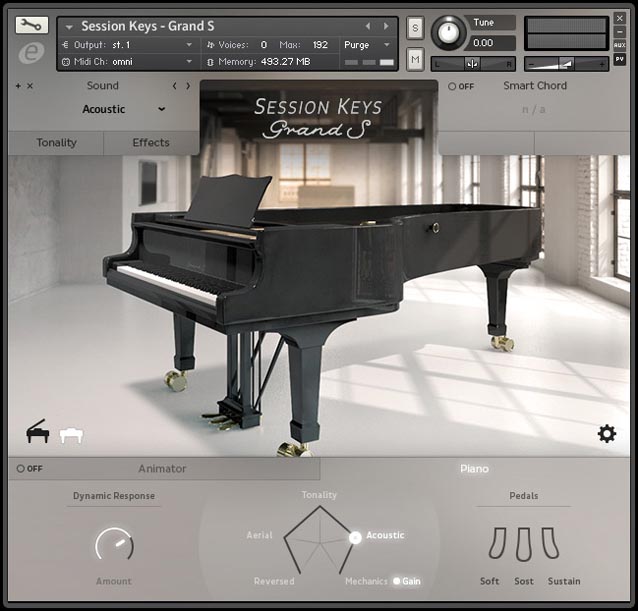This screenshot has width=638, height=611.
Task: Open the gear settings icon
Action: click(x=607, y=434)
